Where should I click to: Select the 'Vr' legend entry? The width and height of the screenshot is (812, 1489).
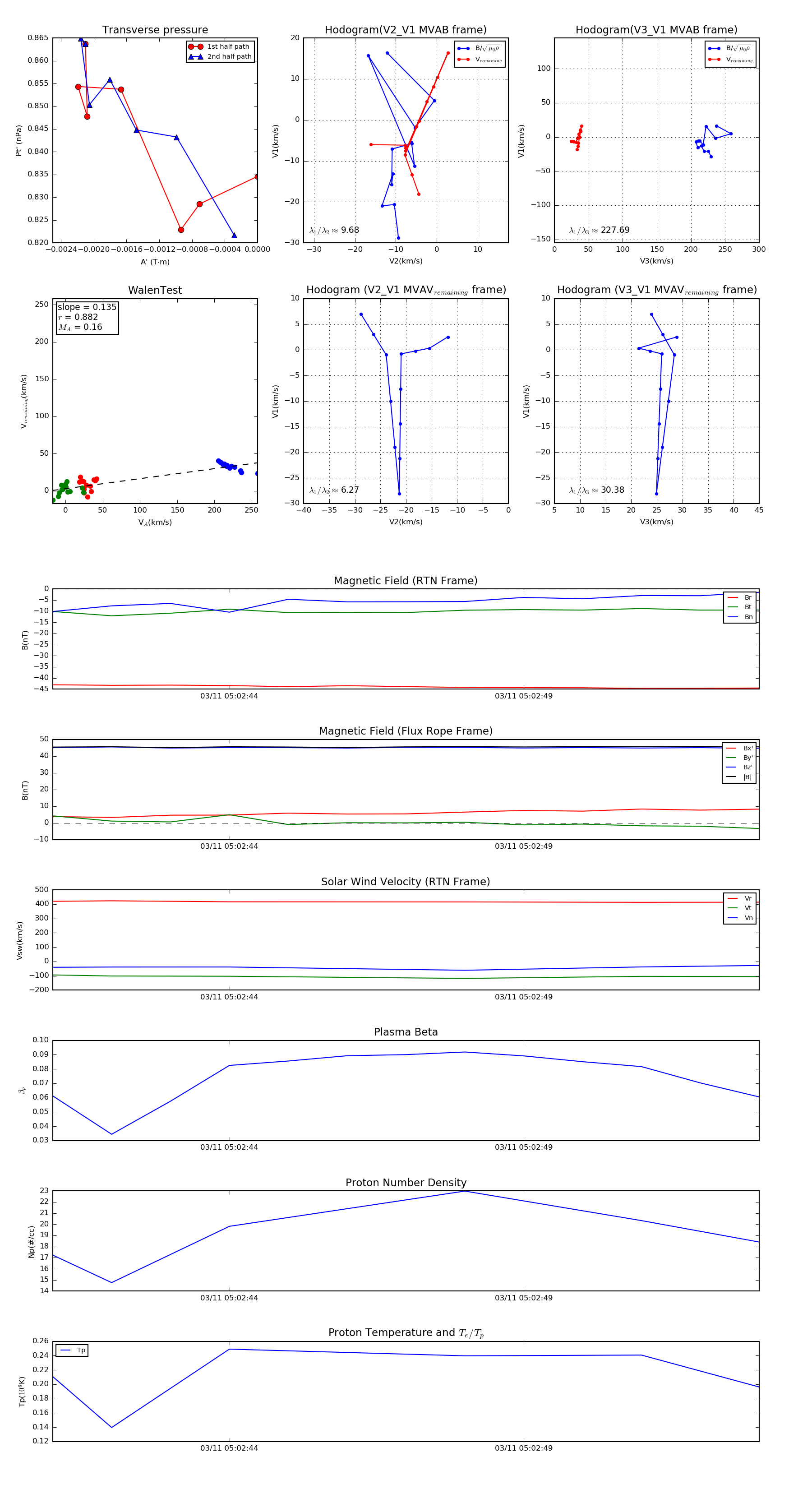click(x=740, y=899)
